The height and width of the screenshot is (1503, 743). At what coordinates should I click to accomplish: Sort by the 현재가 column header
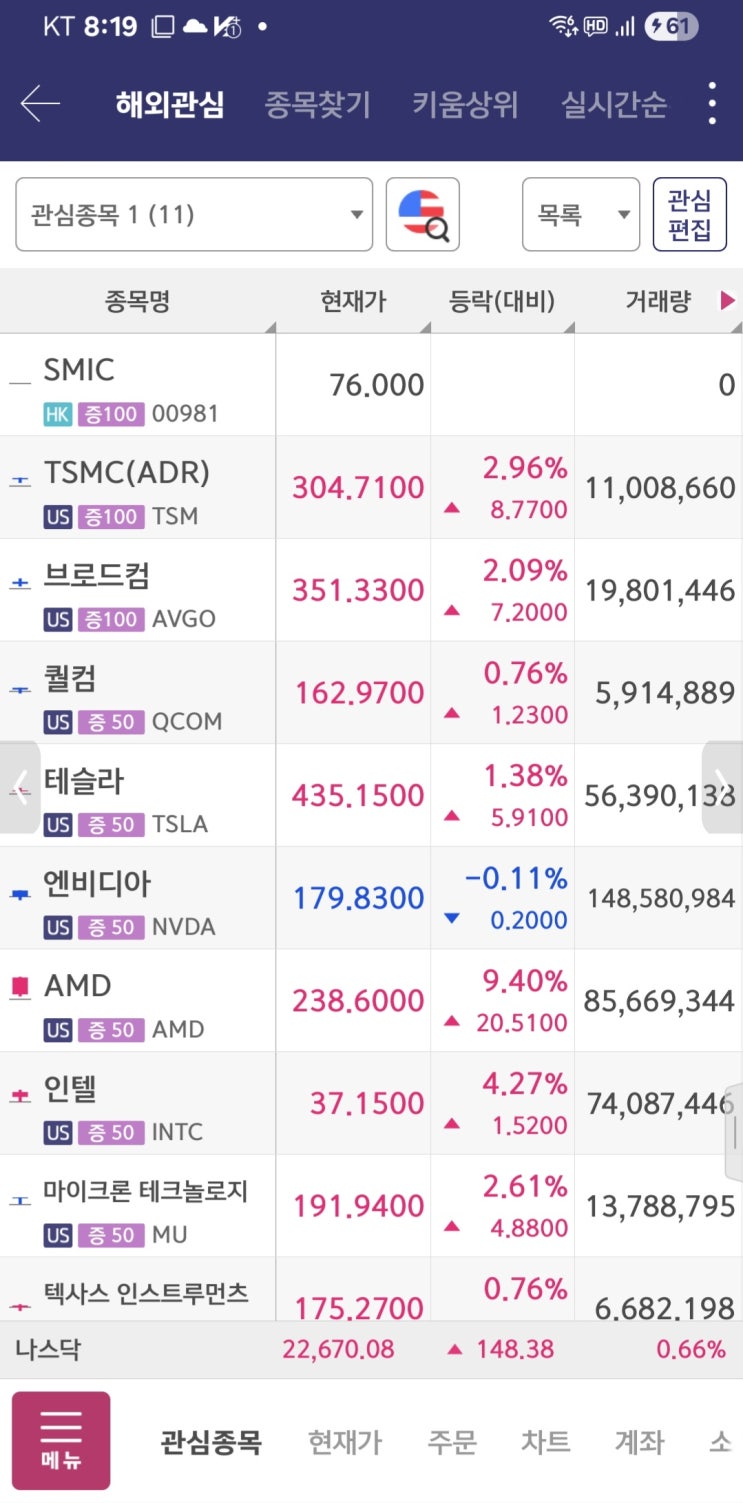[x=353, y=302]
